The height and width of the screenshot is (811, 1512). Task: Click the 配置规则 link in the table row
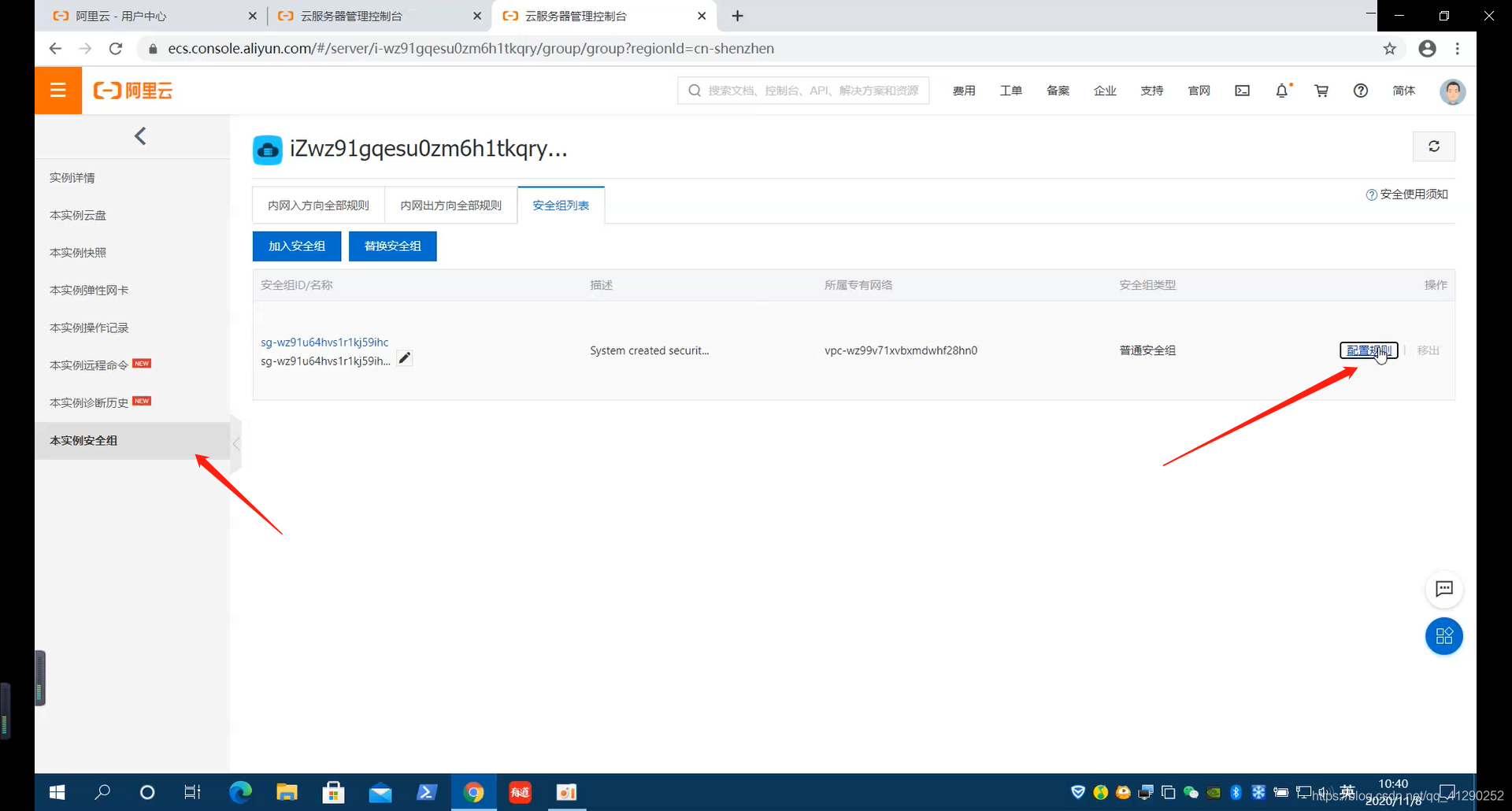(1368, 350)
